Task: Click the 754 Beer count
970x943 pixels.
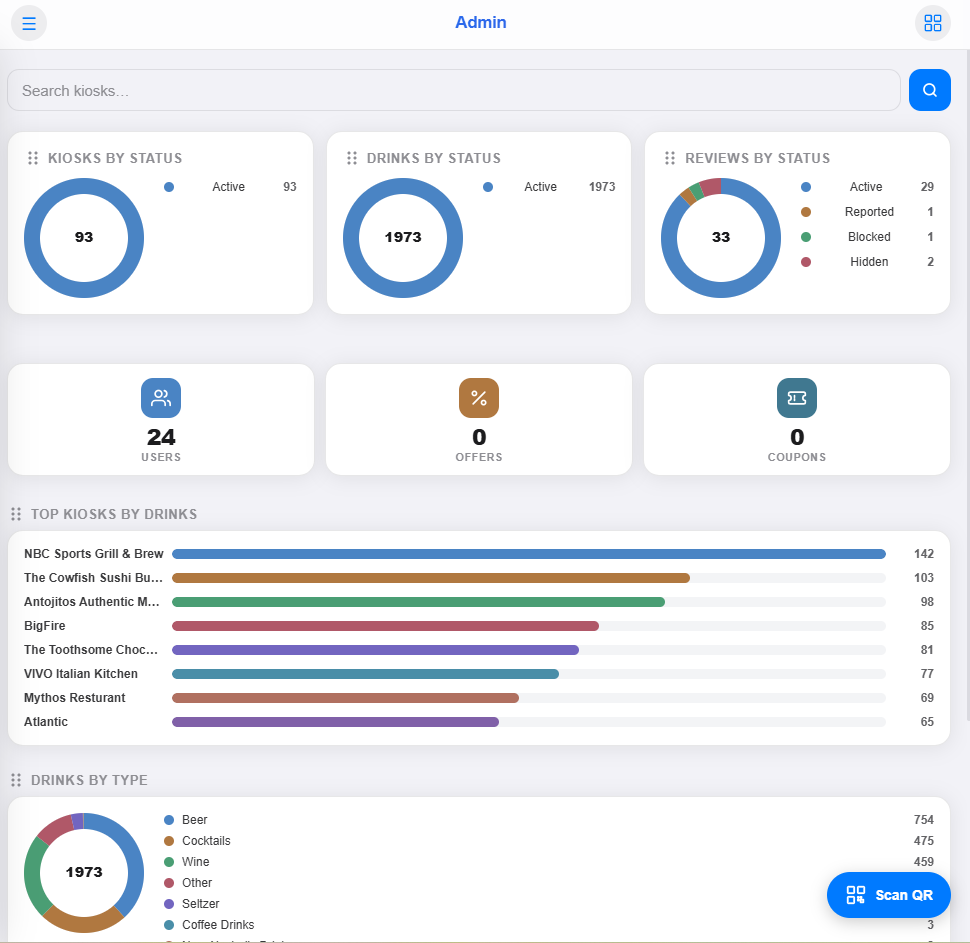Action: pyautogui.click(x=924, y=820)
